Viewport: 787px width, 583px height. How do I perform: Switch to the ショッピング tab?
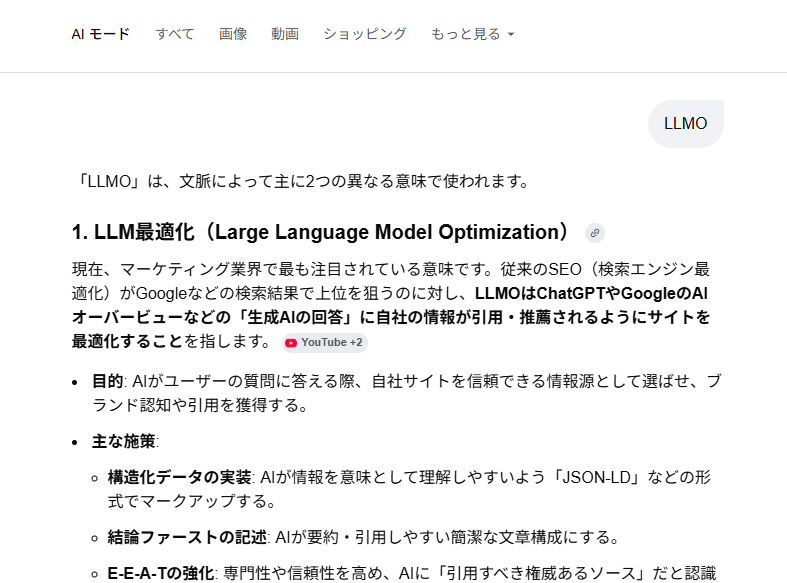pos(364,34)
